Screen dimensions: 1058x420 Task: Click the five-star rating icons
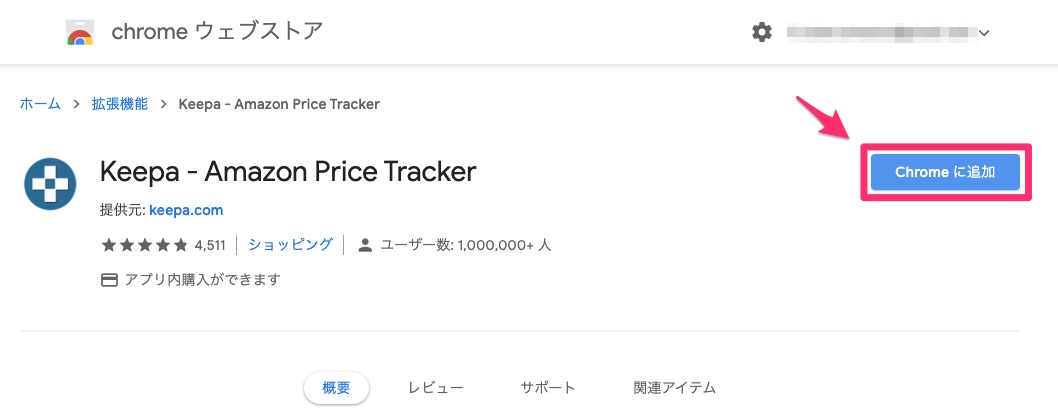pos(144,245)
